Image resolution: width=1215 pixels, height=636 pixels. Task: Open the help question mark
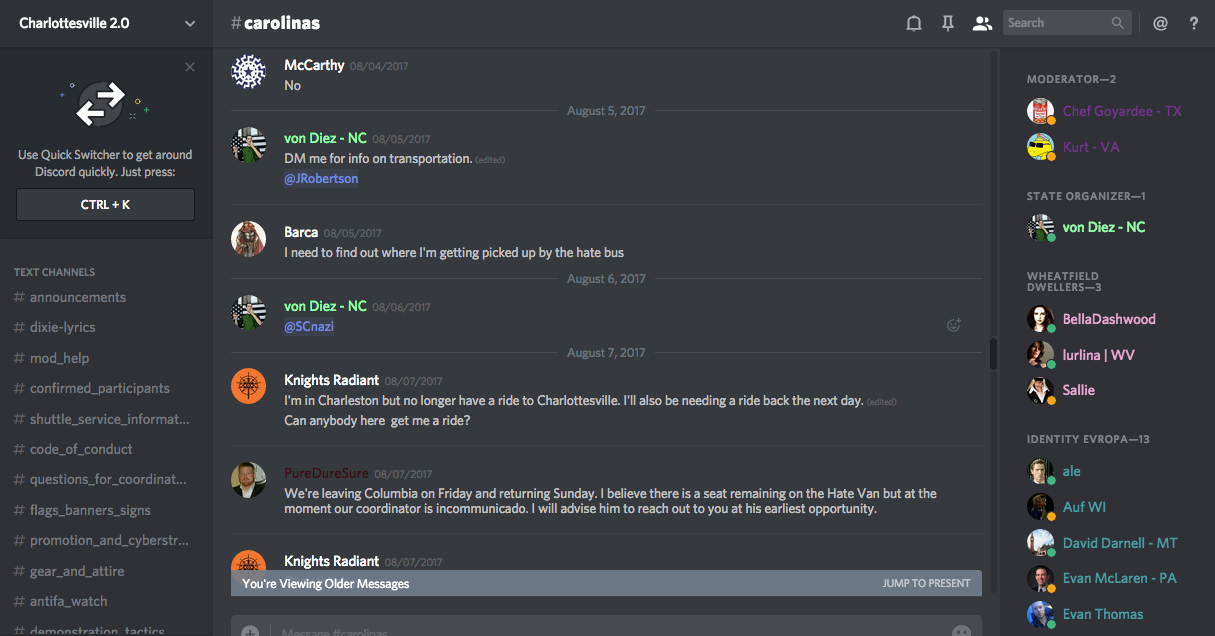[1194, 23]
